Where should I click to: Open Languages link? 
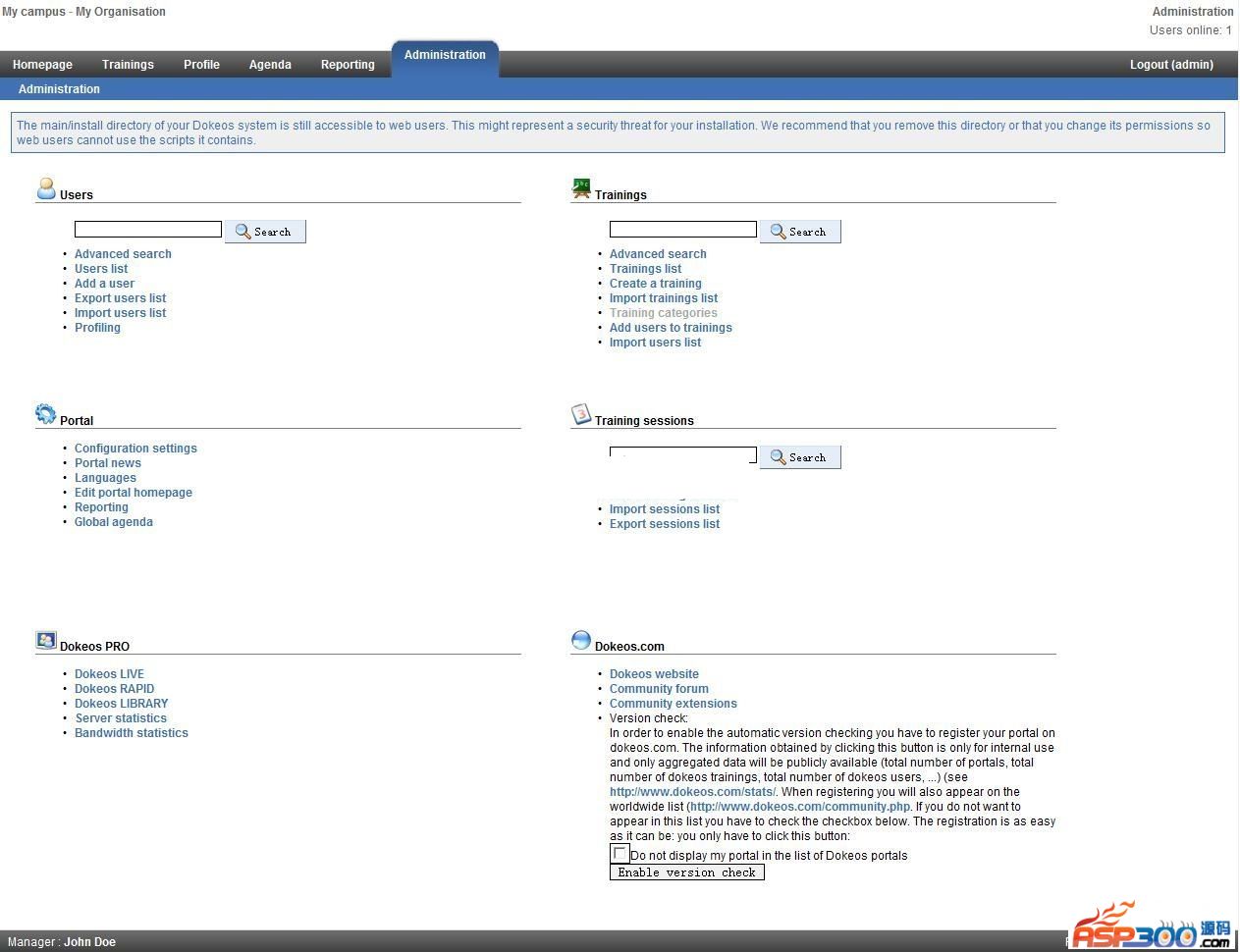(x=105, y=478)
